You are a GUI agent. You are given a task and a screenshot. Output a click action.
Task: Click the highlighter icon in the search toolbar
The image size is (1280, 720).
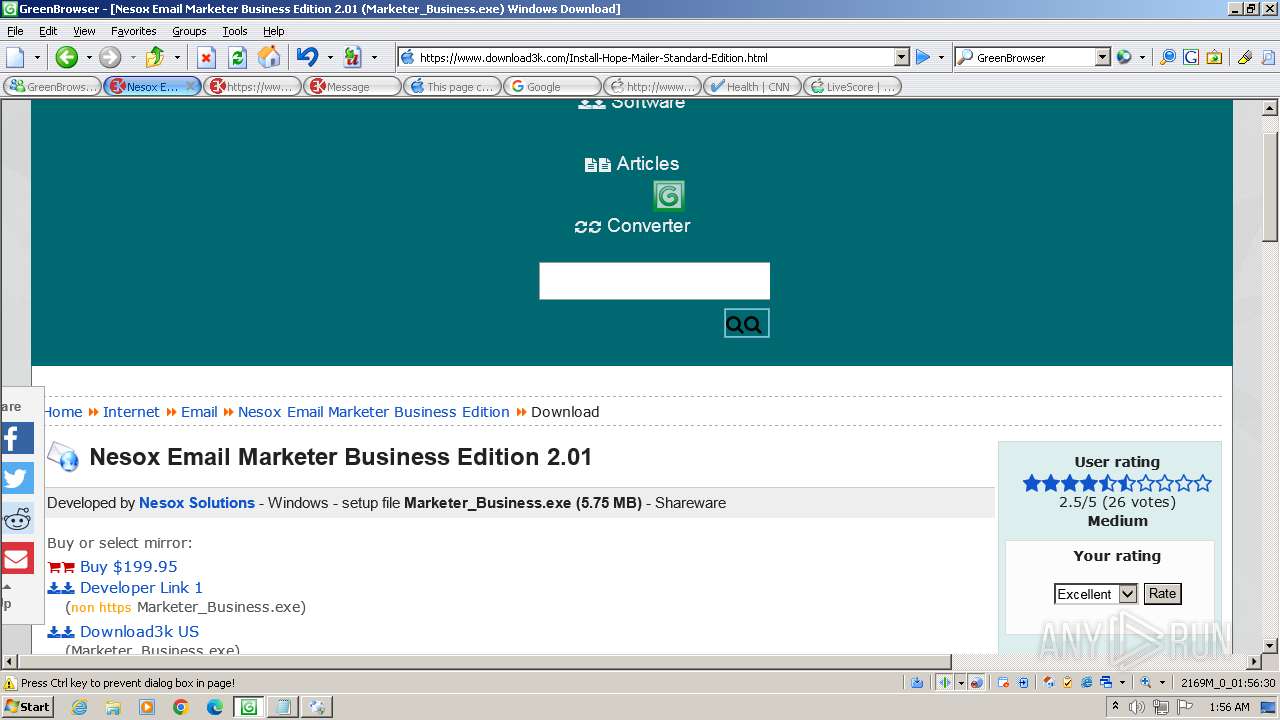tap(1245, 57)
